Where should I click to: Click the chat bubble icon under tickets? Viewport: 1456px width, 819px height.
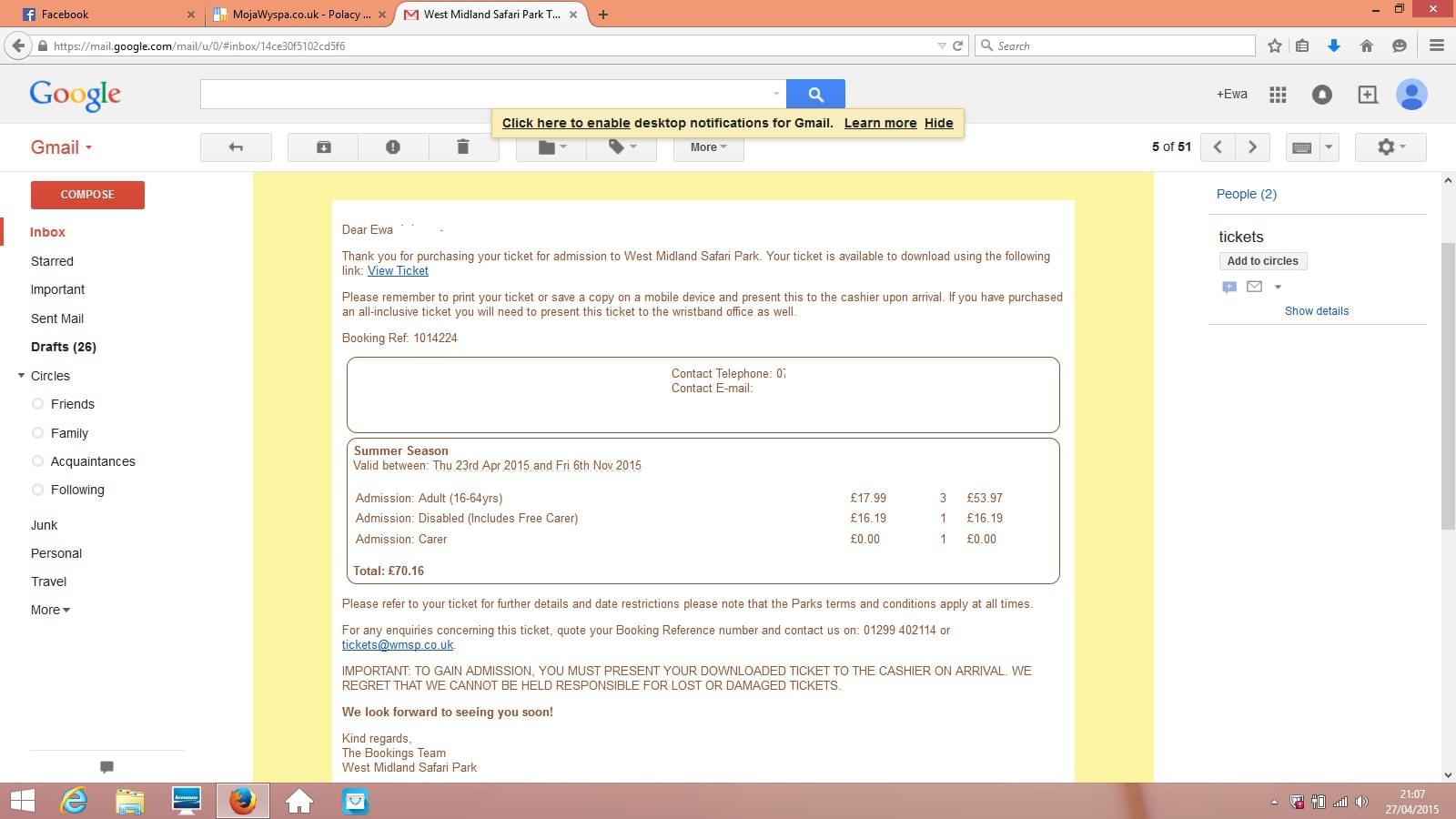click(1228, 287)
